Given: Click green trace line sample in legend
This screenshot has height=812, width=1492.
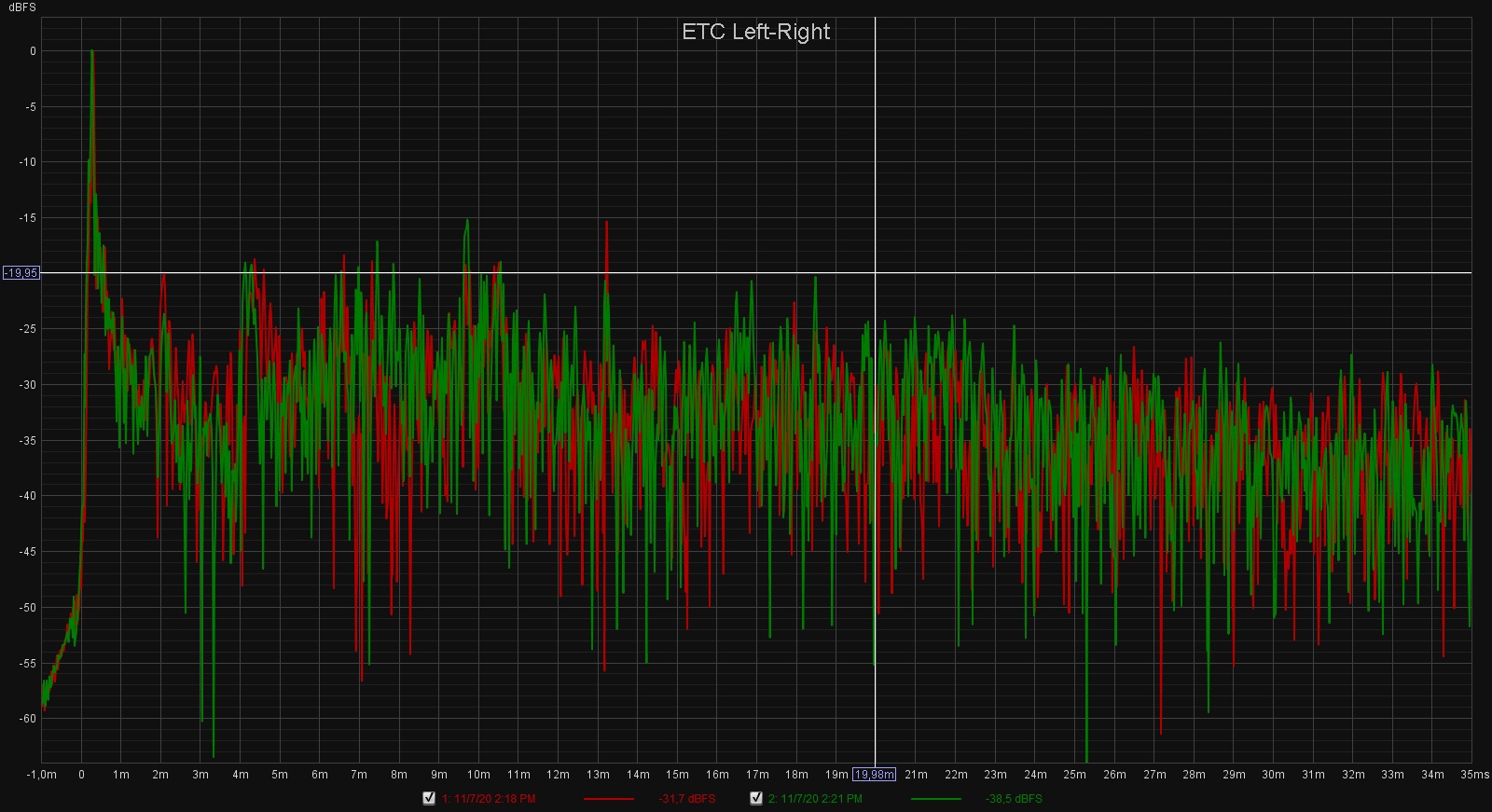Looking at the screenshot, I should pyautogui.click(x=935, y=799).
